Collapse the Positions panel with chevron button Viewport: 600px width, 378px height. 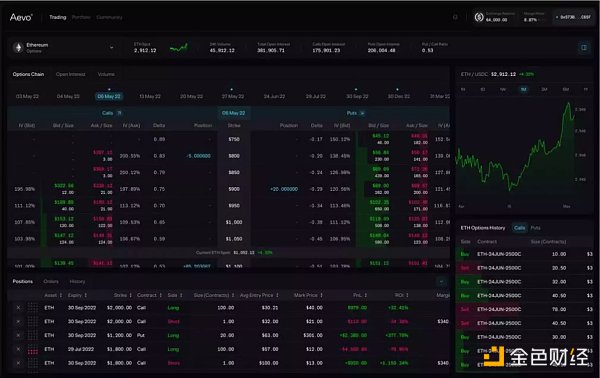441,282
